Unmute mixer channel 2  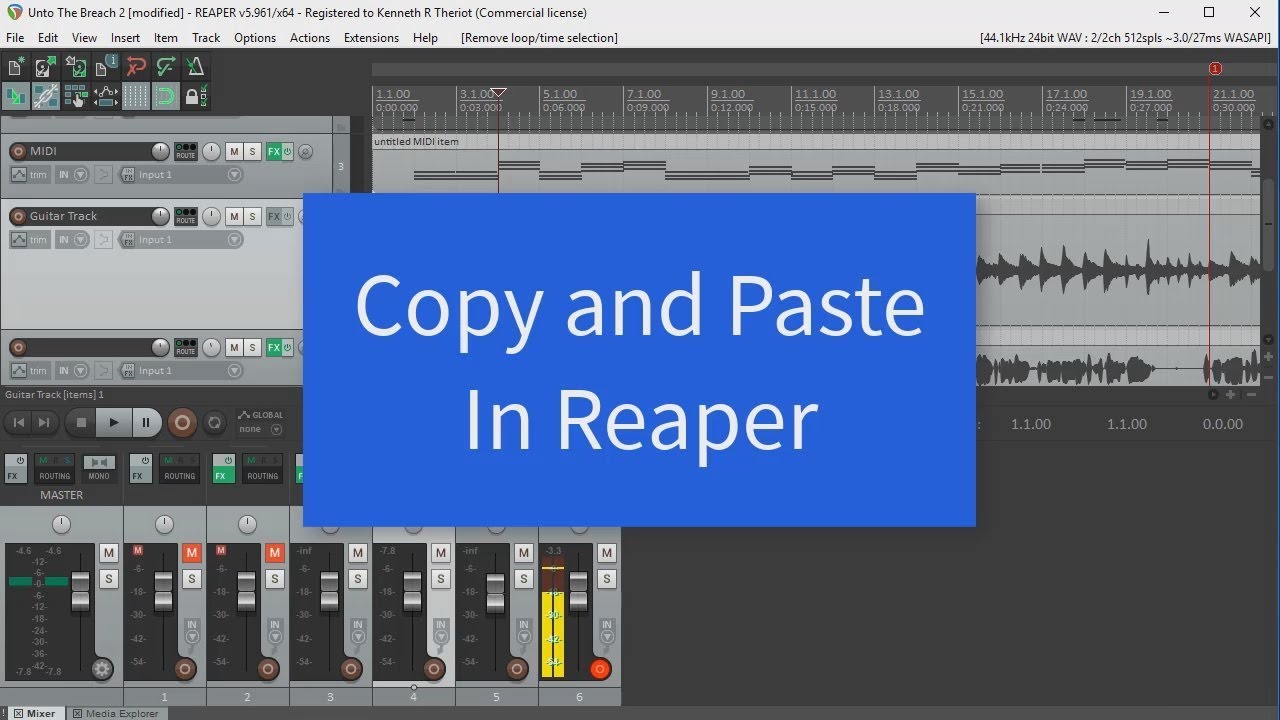tap(275, 553)
